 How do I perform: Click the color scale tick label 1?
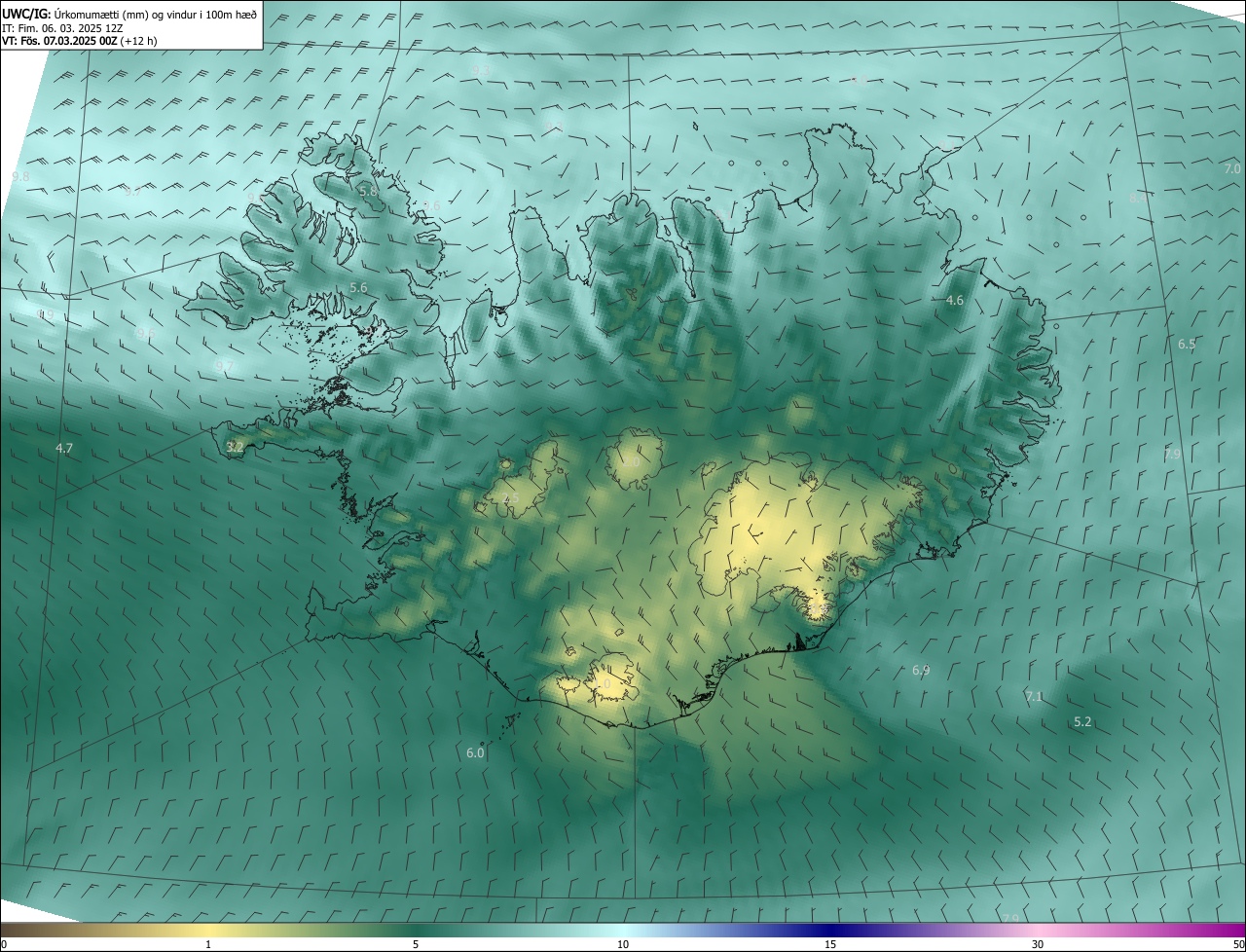coord(208,945)
